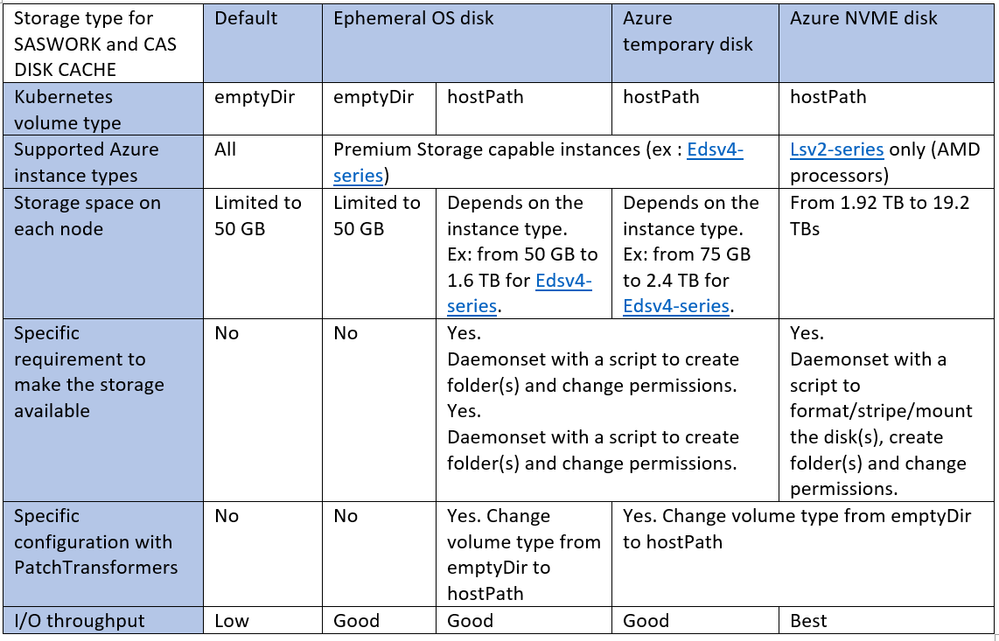Select the 'All' instance types cell
The width and height of the screenshot is (999, 641).
(226, 150)
